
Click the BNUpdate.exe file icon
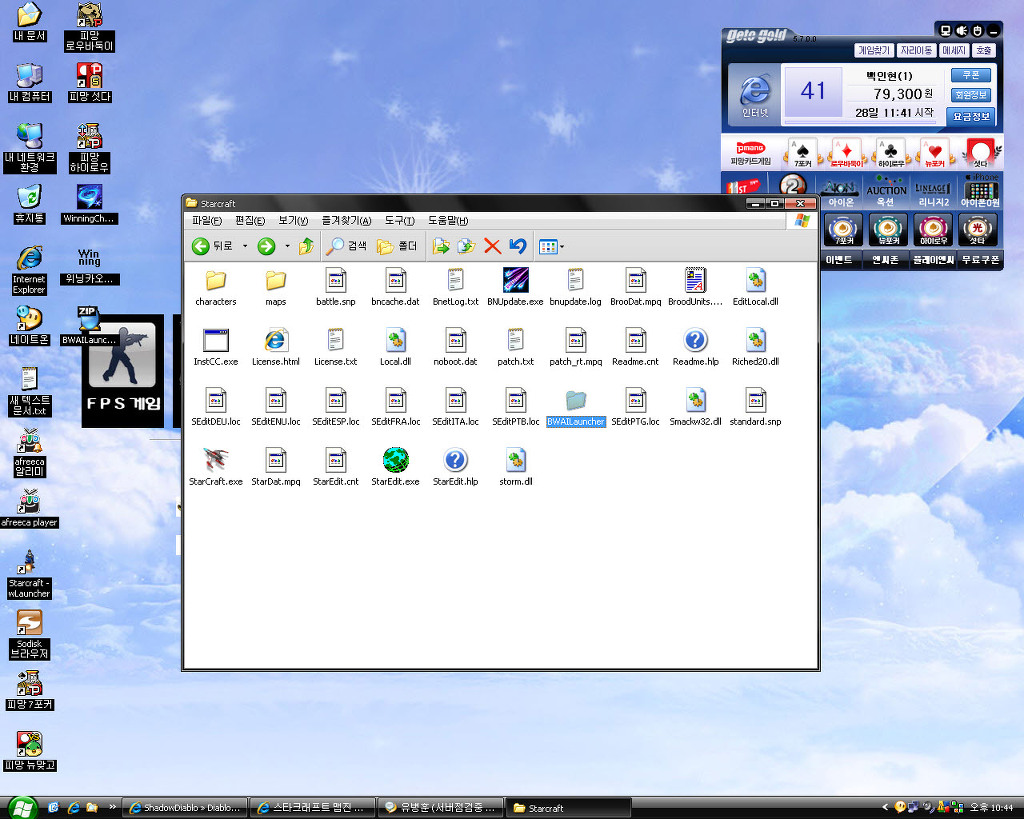click(515, 281)
